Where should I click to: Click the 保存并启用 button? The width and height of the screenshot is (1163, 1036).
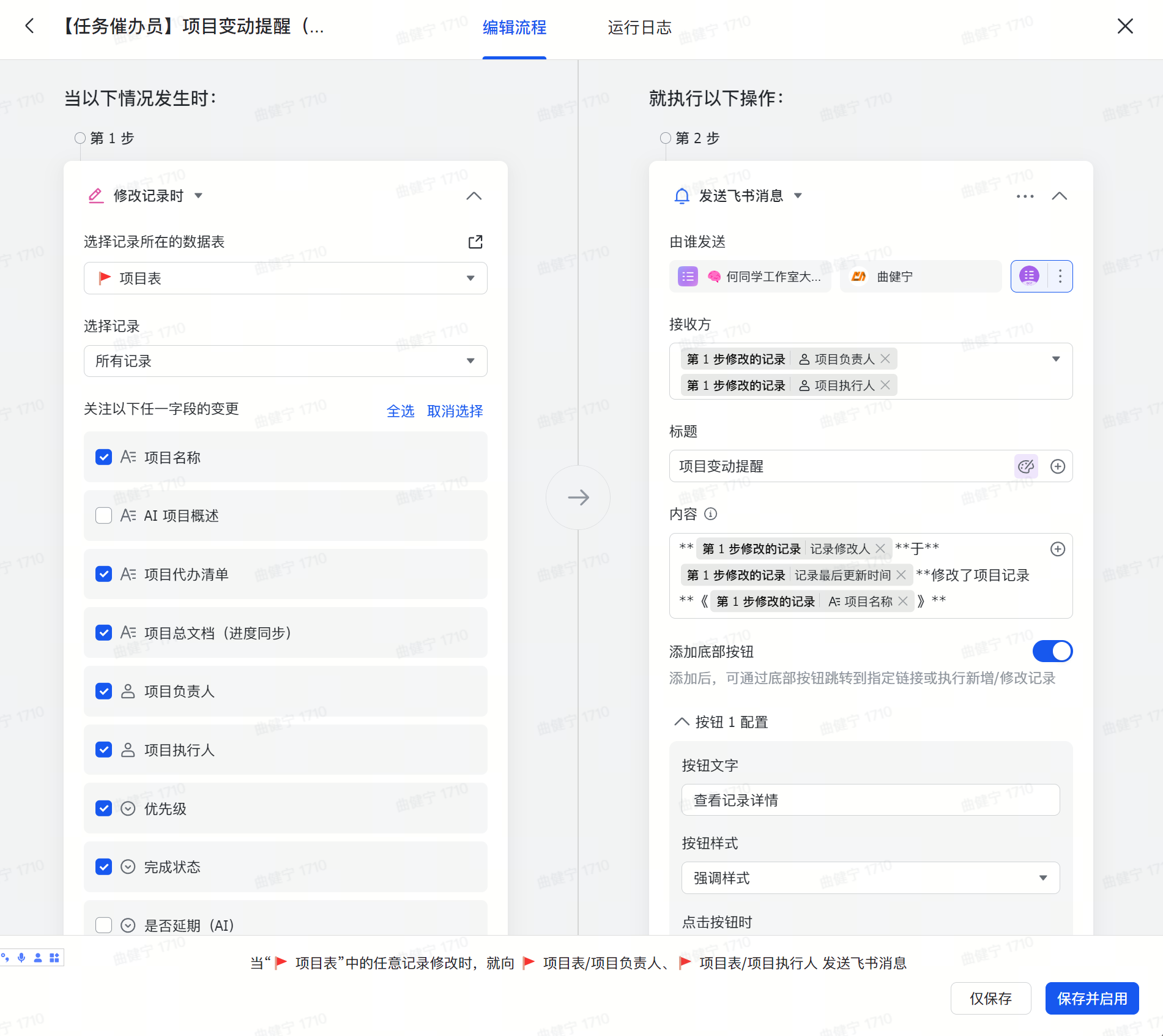click(x=1091, y=999)
